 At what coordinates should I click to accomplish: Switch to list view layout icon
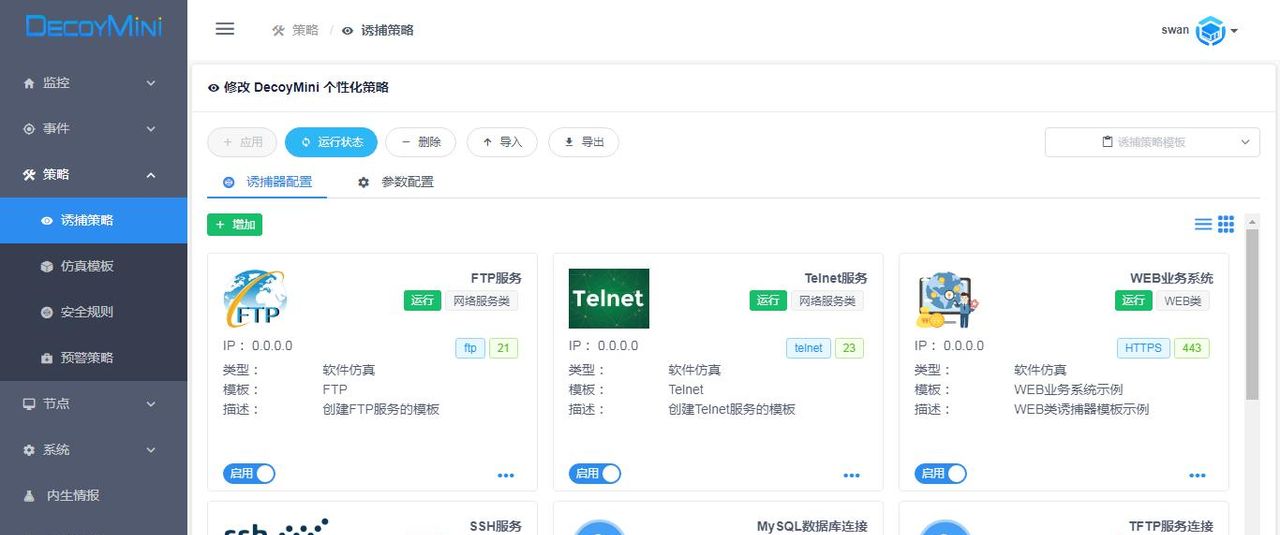(x=1203, y=224)
